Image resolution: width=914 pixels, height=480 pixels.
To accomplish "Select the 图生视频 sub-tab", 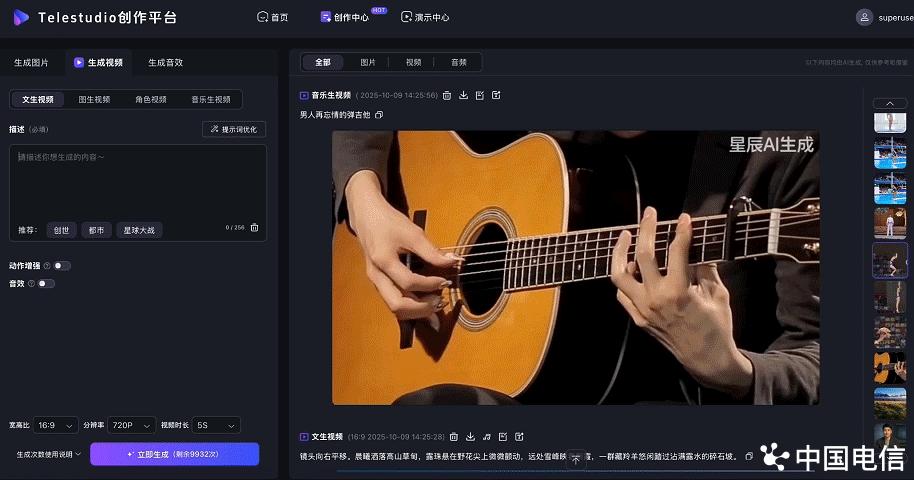I will click(x=94, y=99).
